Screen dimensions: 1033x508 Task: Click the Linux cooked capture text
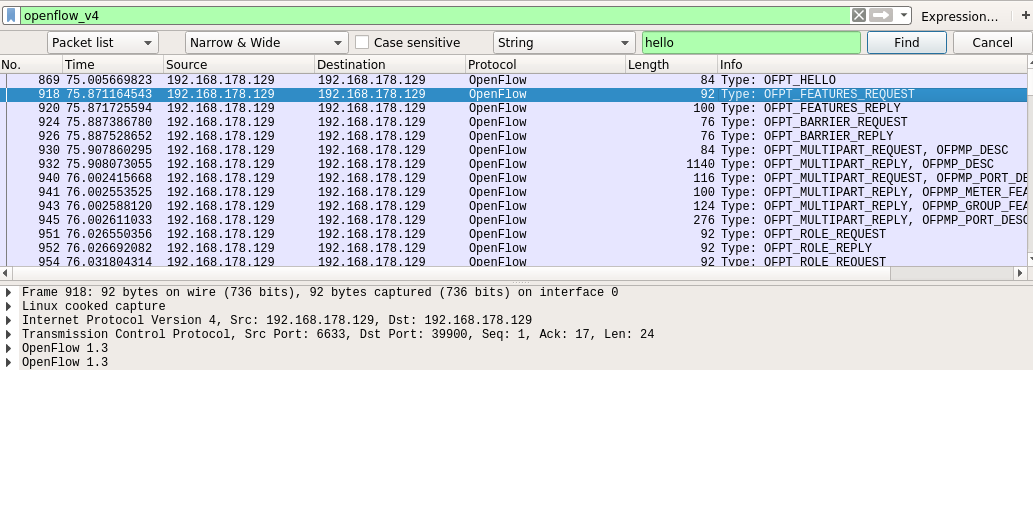tap(94, 306)
